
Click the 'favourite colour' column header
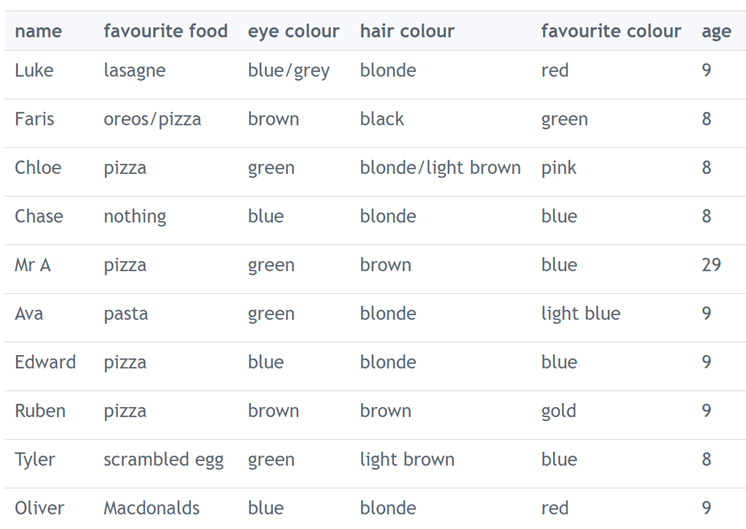coord(610,31)
